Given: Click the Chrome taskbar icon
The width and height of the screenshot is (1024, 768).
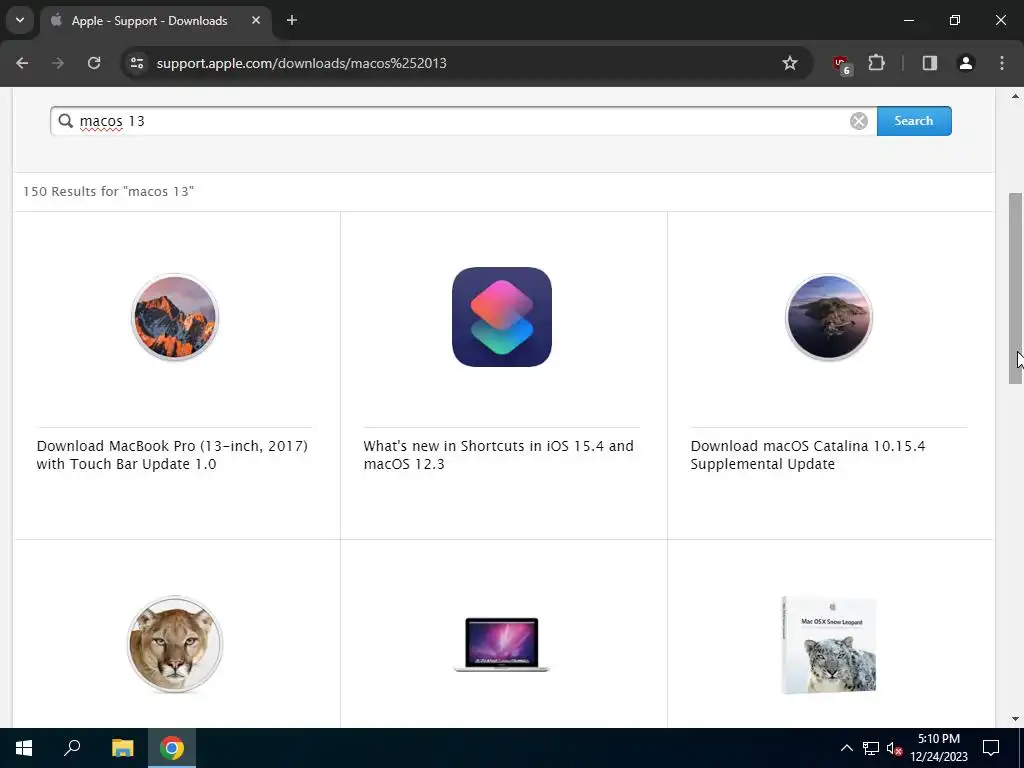Looking at the screenshot, I should [172, 748].
